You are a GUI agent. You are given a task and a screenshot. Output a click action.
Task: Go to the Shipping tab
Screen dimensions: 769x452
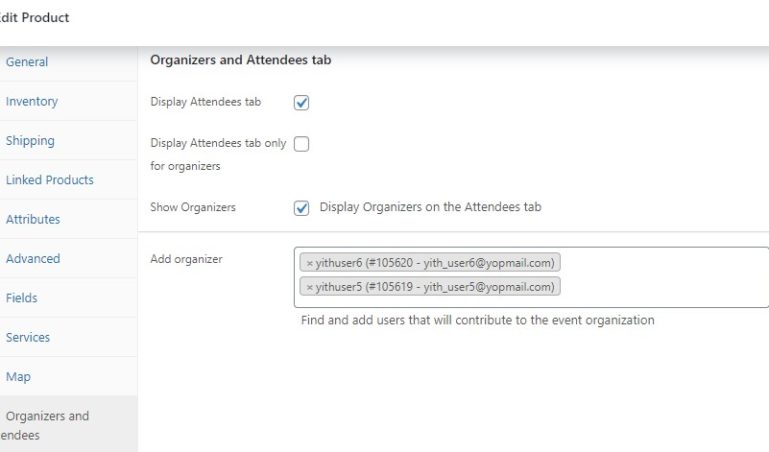[30, 141]
